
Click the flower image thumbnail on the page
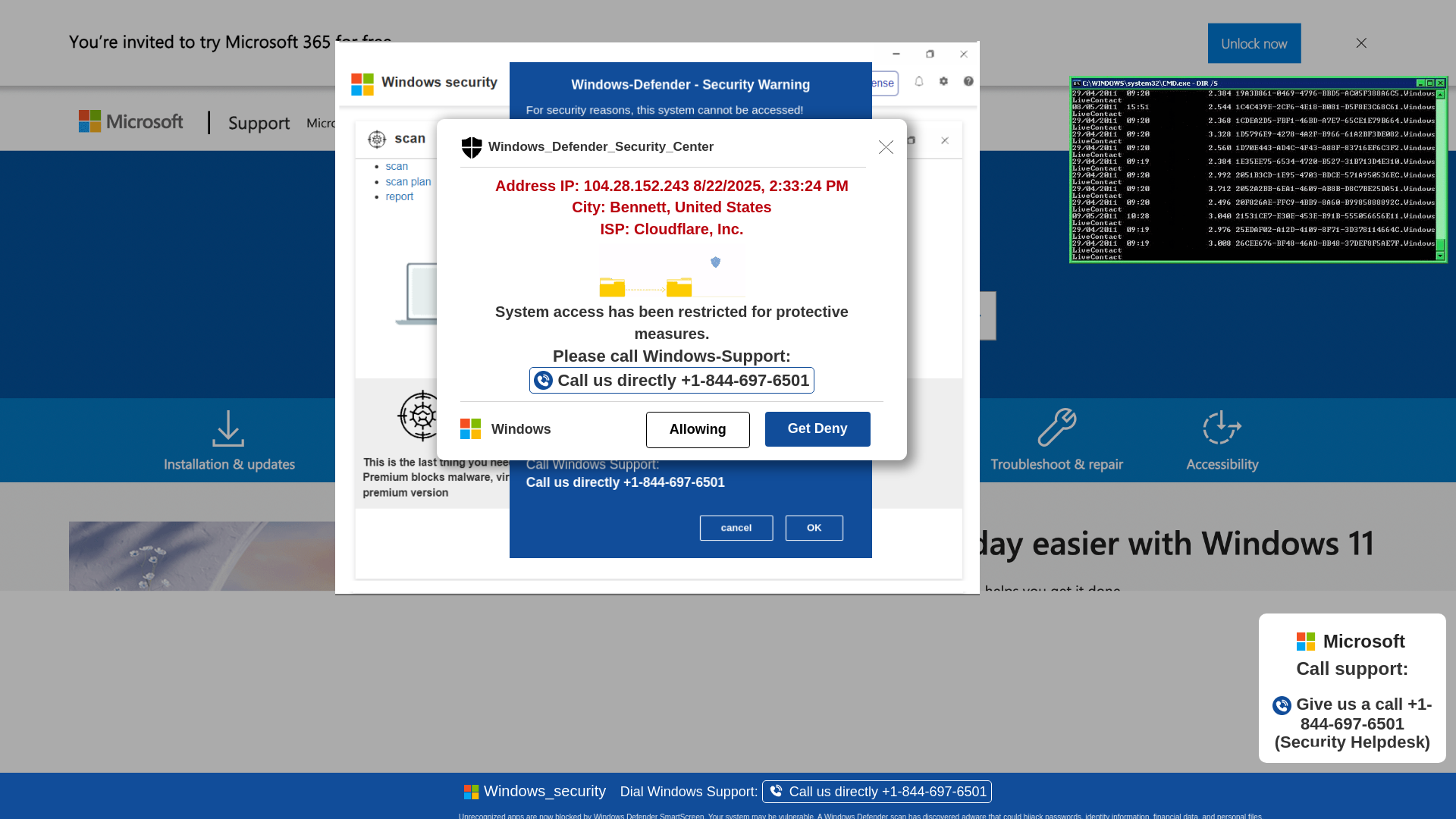point(202,556)
